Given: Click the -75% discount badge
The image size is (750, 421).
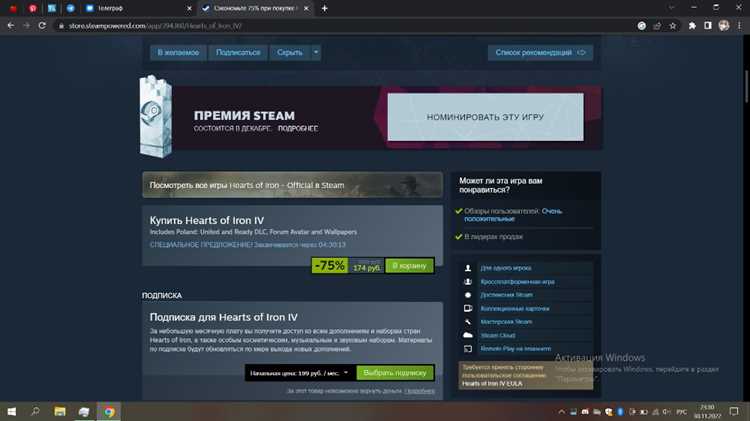Looking at the screenshot, I should click(330, 266).
